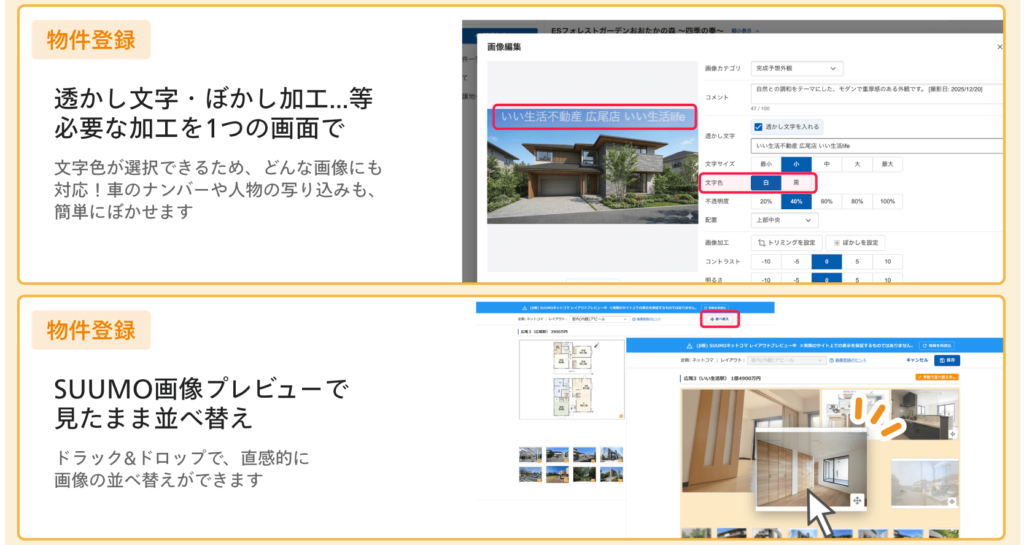Click the 保存 save button
1024x545 pixels.
click(946, 360)
